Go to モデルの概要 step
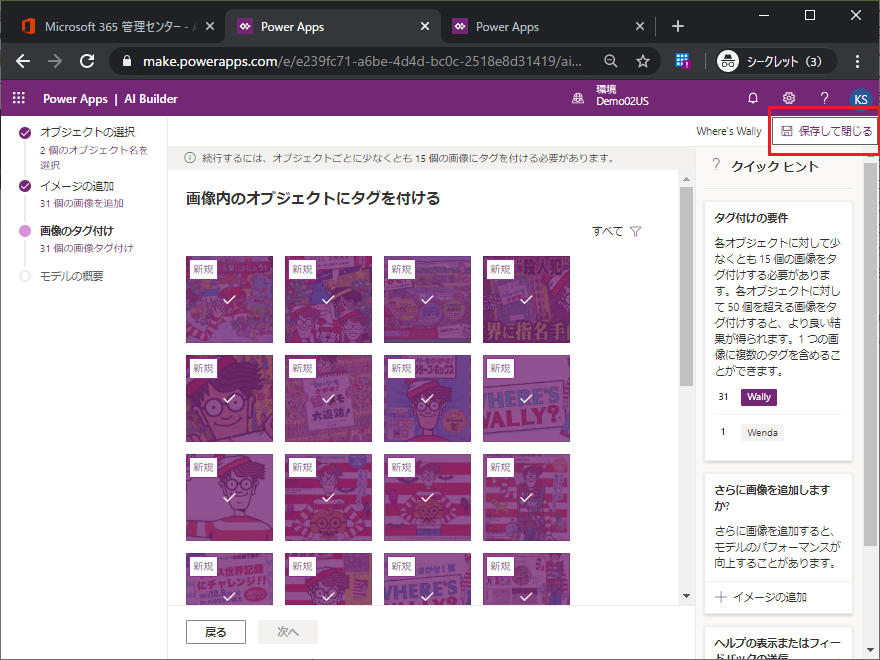 [x=71, y=276]
